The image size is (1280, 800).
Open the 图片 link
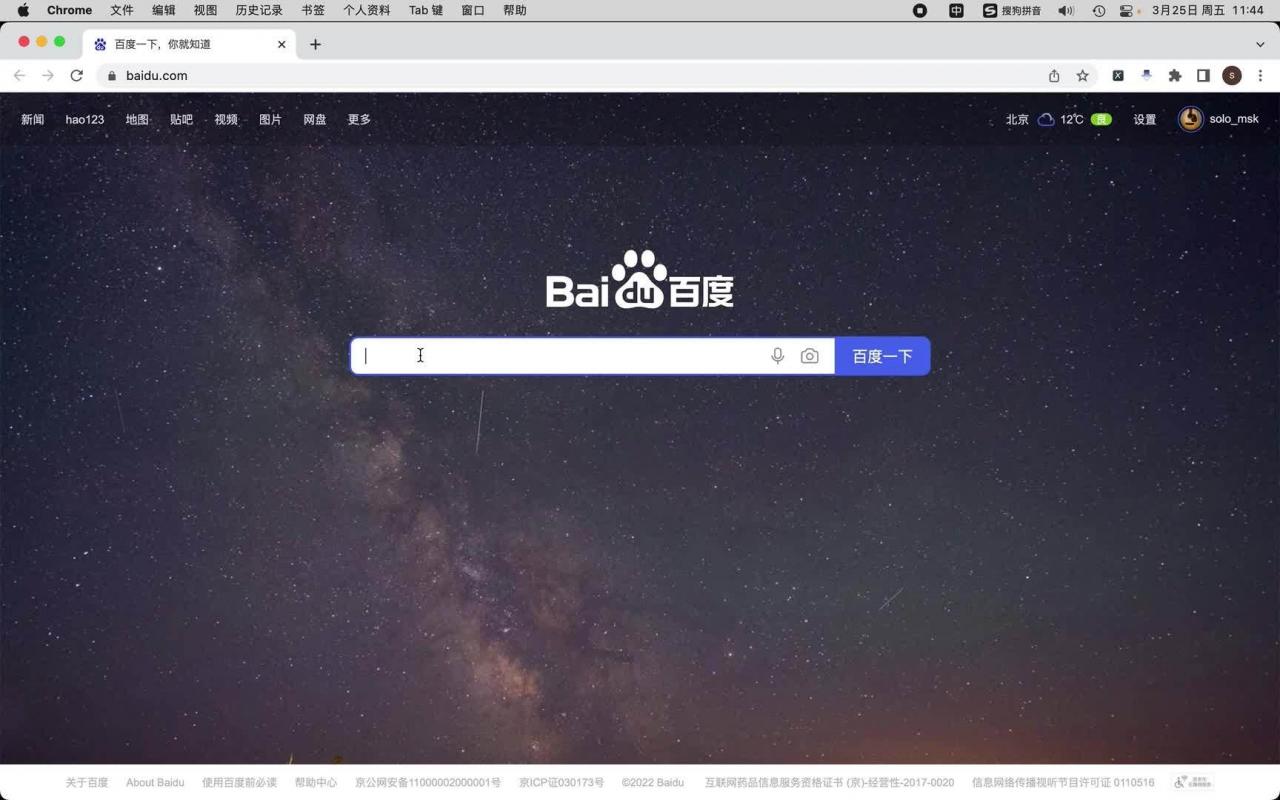click(x=270, y=119)
